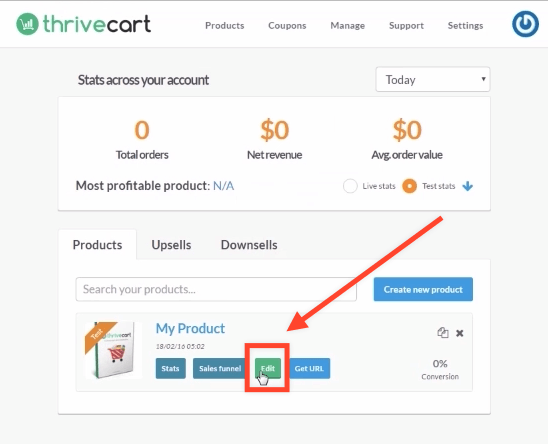Click the duplicate product copy icon
Viewport: 548px width, 444px height.
(x=443, y=332)
